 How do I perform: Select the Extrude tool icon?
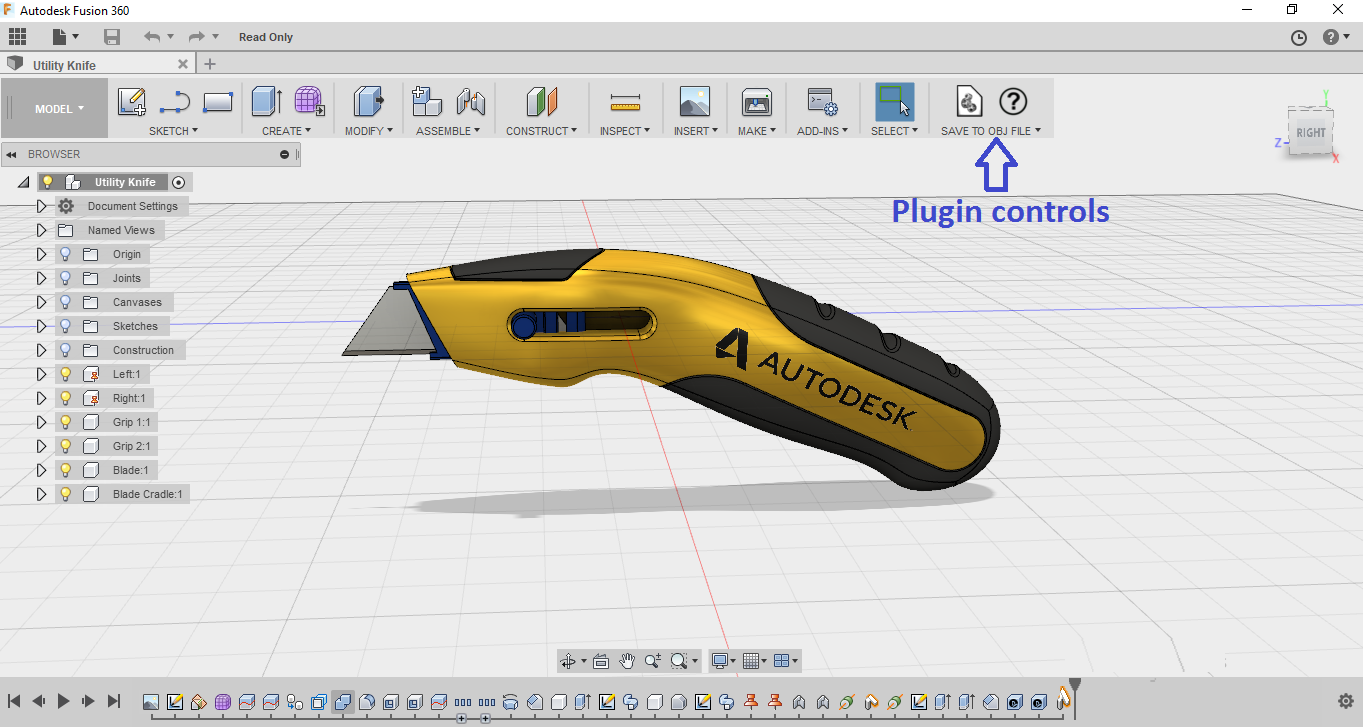click(267, 101)
